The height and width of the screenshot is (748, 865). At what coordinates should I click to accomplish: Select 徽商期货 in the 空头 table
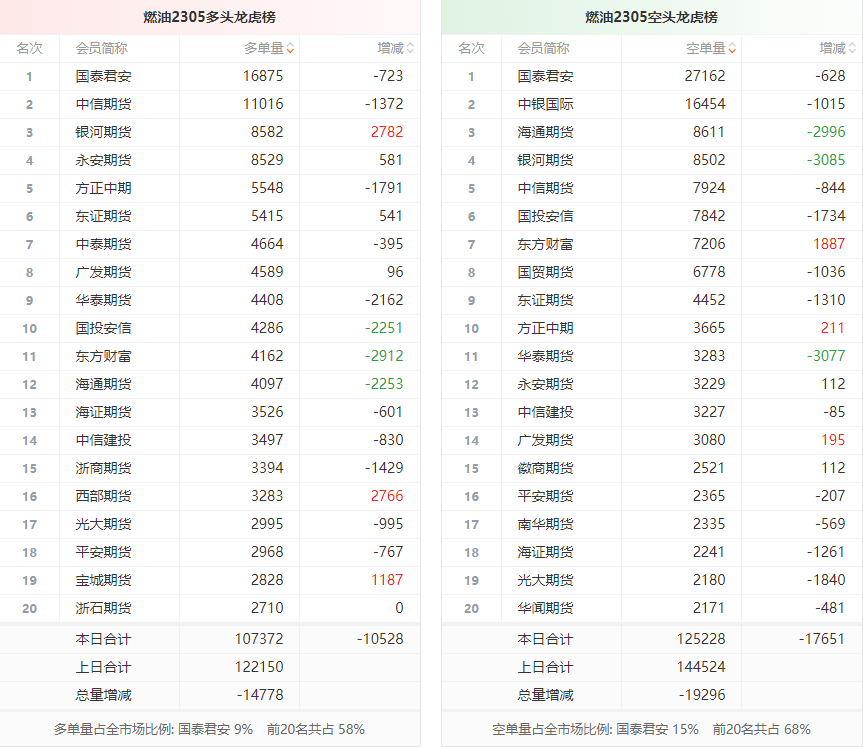(x=545, y=468)
